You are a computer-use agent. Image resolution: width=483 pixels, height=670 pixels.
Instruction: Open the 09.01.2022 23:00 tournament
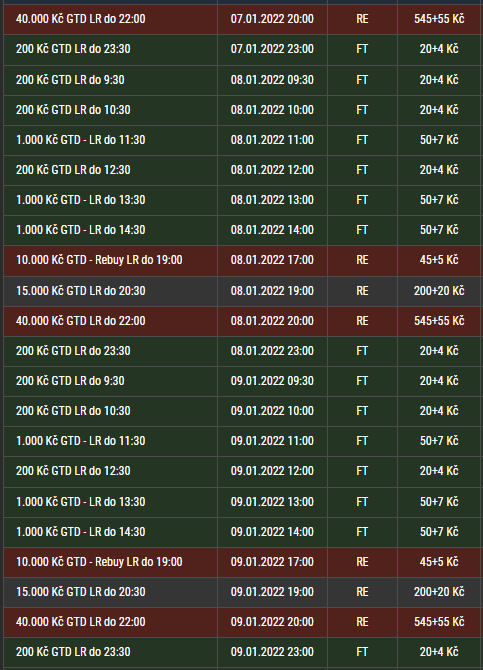pyautogui.click(x=242, y=652)
